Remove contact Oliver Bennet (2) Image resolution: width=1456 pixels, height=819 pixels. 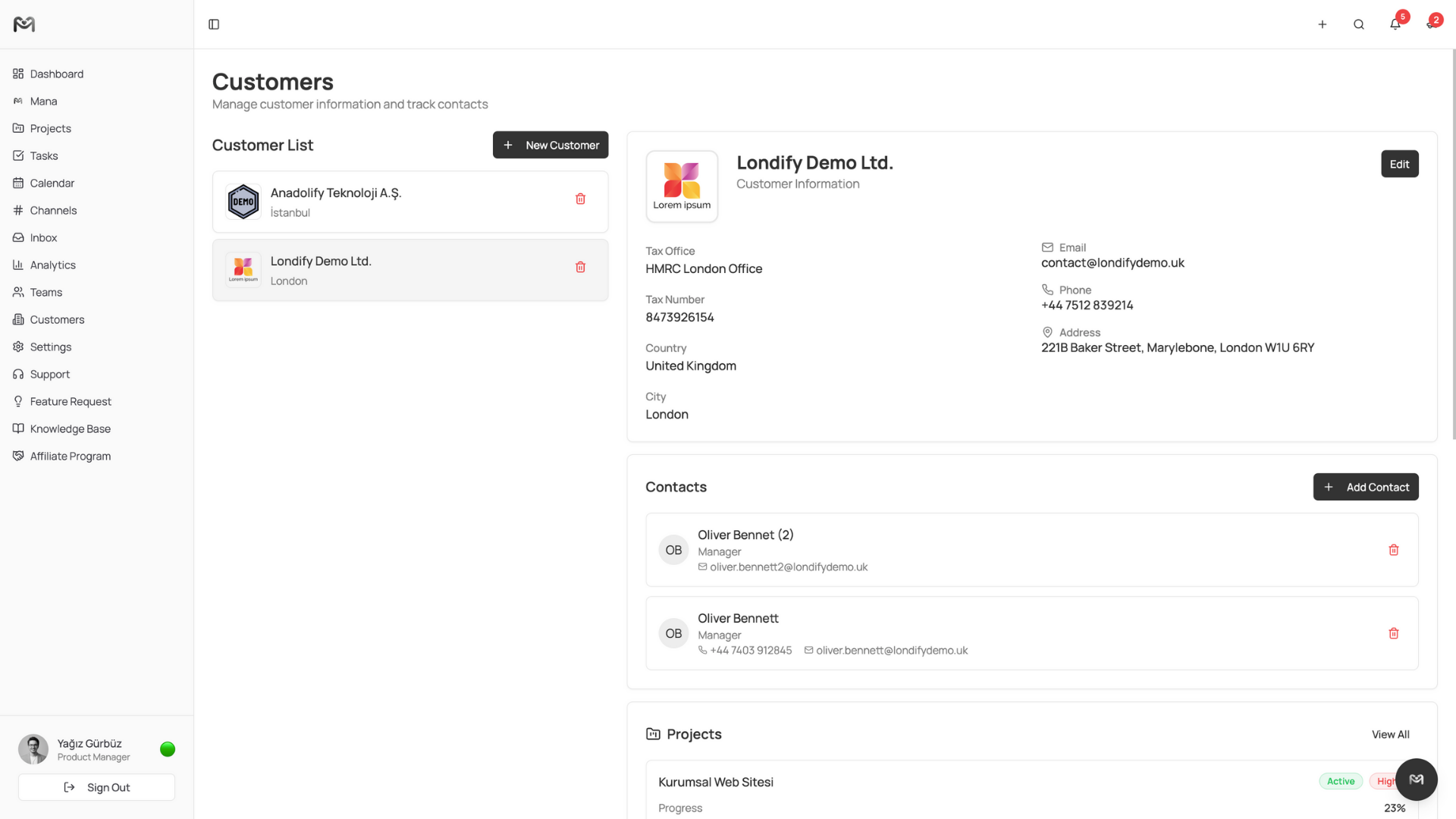click(1393, 550)
